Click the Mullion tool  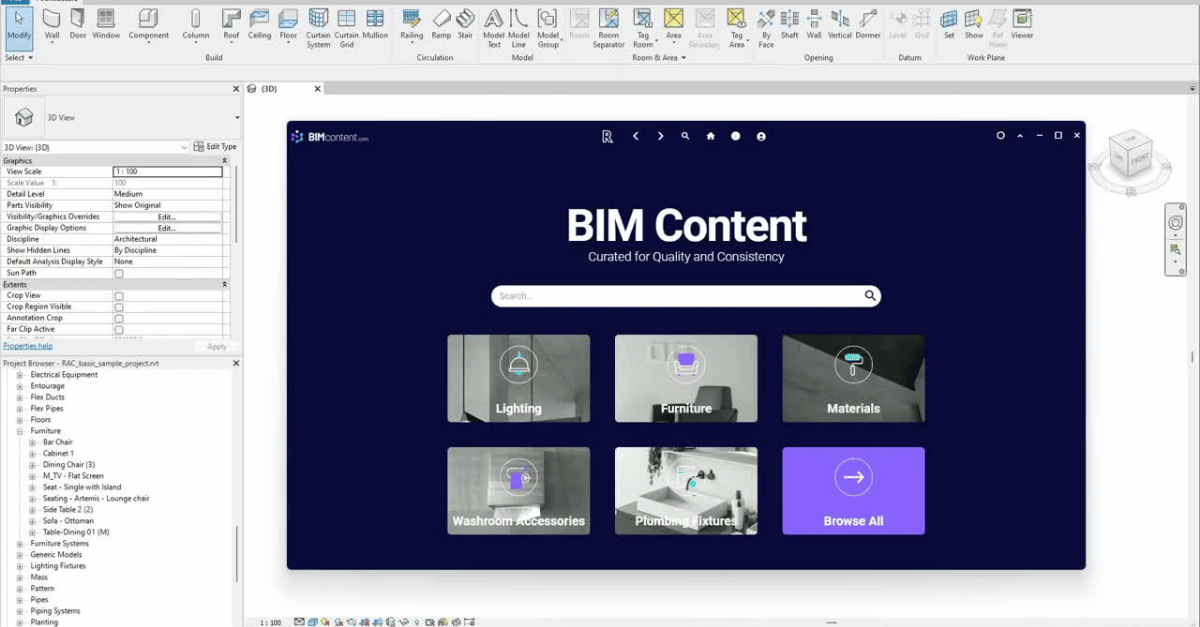click(375, 24)
